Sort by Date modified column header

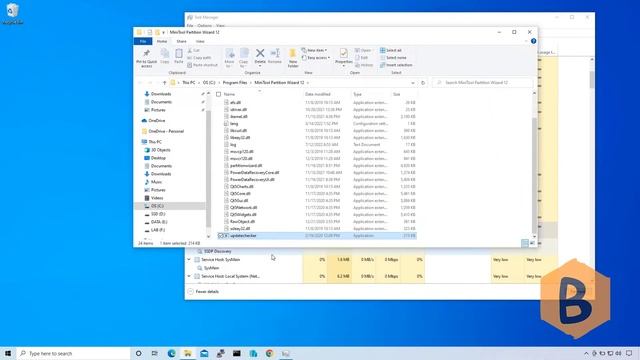click(317, 94)
